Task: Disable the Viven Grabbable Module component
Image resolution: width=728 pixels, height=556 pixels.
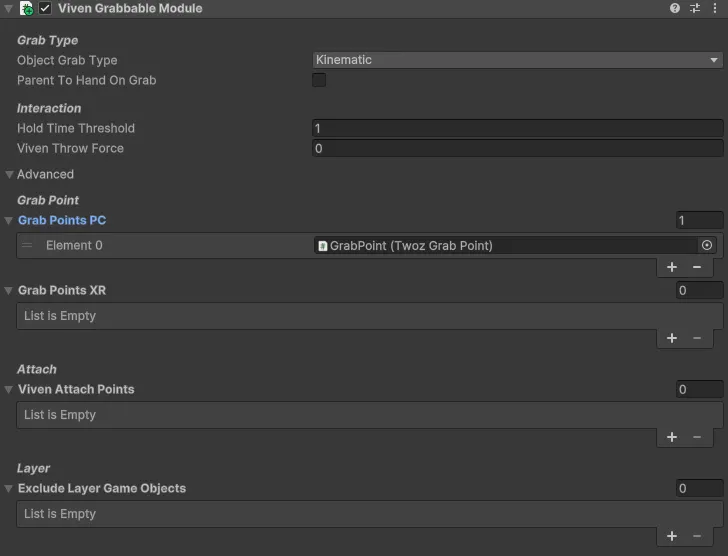Action: click(x=45, y=8)
